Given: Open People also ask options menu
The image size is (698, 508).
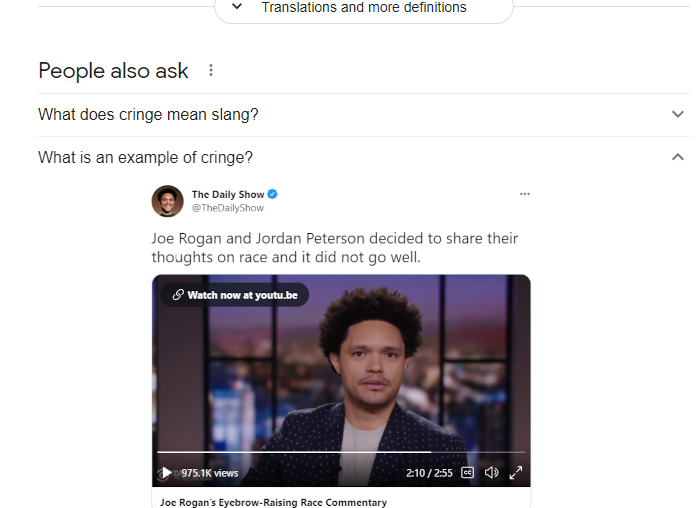Looking at the screenshot, I should [x=211, y=70].
